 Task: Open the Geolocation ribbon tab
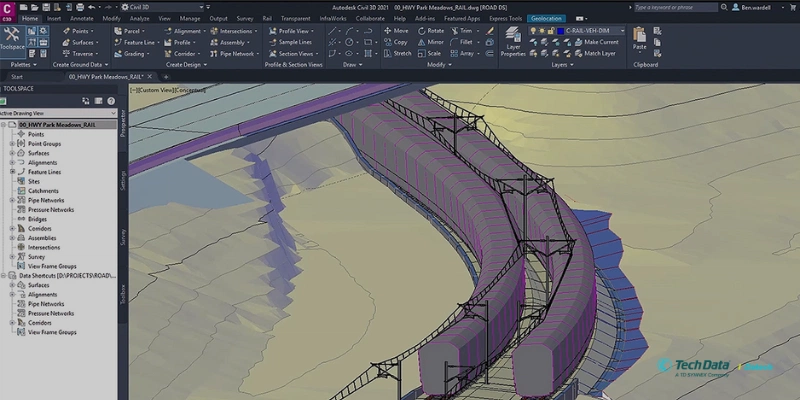click(546, 18)
